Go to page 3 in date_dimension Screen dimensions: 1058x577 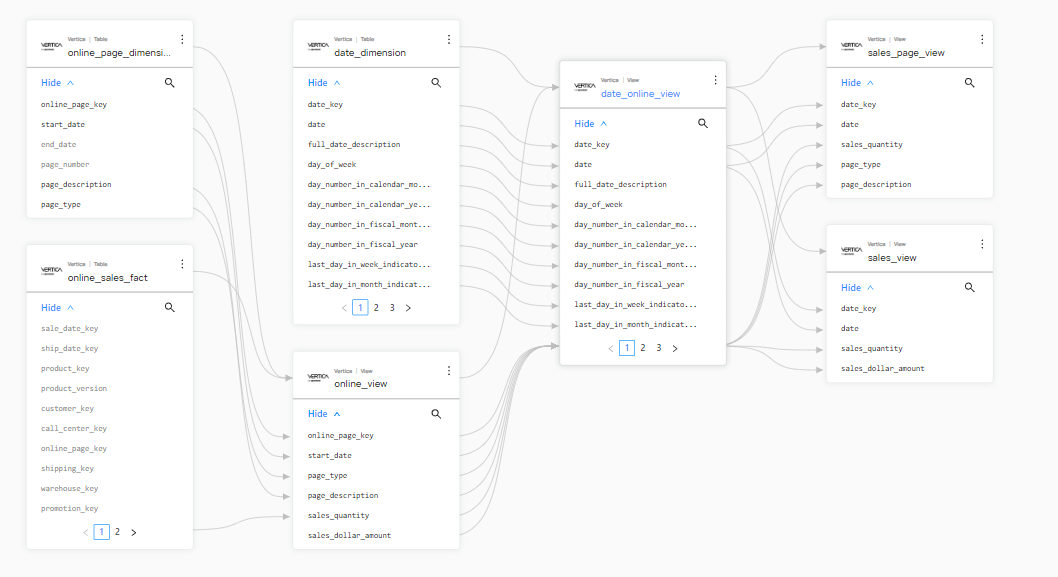tap(392, 308)
